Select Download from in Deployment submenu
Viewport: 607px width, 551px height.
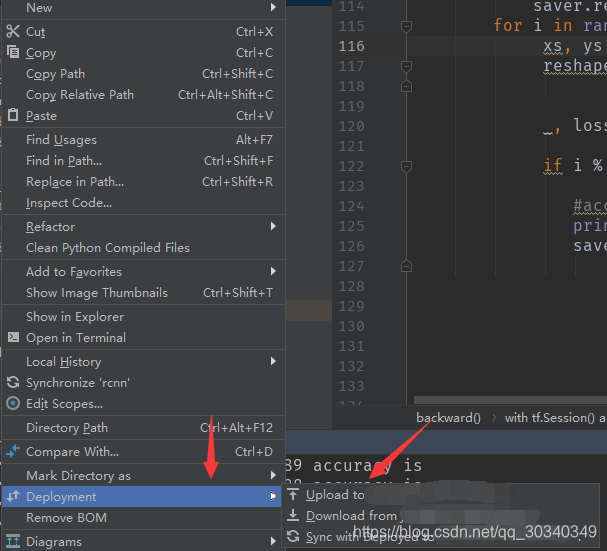point(441,515)
